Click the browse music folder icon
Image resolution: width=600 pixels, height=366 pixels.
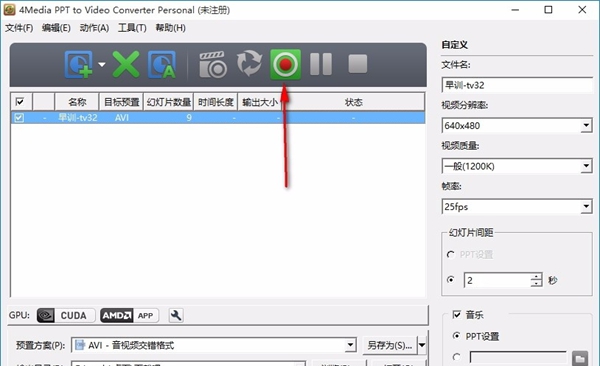580,359
